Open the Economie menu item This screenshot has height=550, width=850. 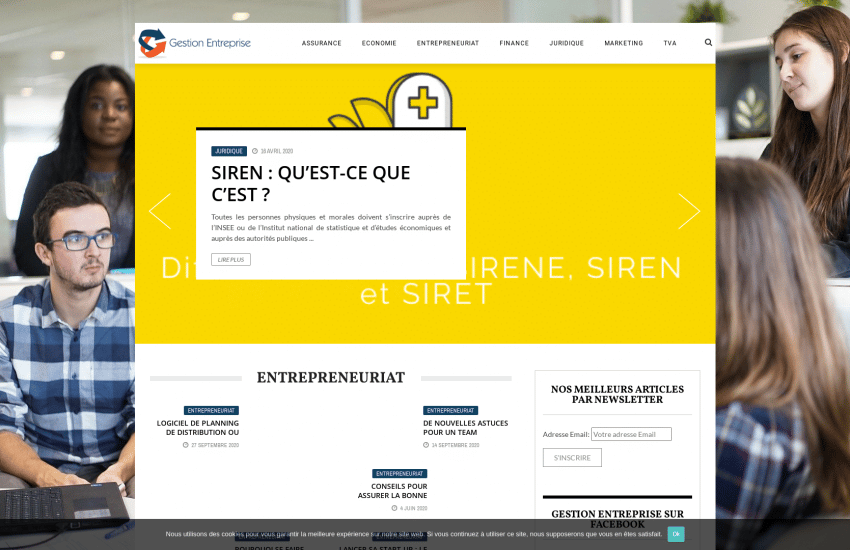pyautogui.click(x=379, y=44)
